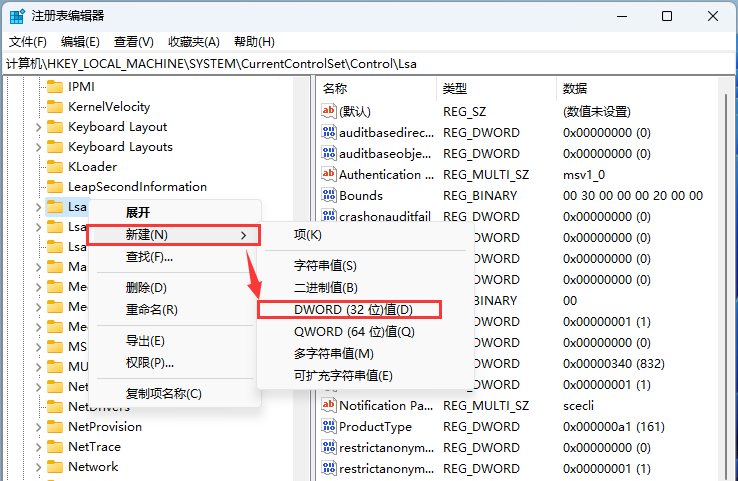738x481 pixels.
Task: Select the KLoader folder icon
Action: pyautogui.click(x=55, y=167)
